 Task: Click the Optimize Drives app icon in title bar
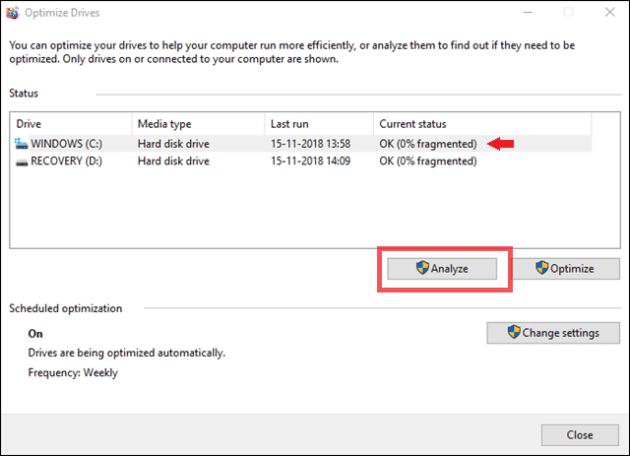coord(12,12)
